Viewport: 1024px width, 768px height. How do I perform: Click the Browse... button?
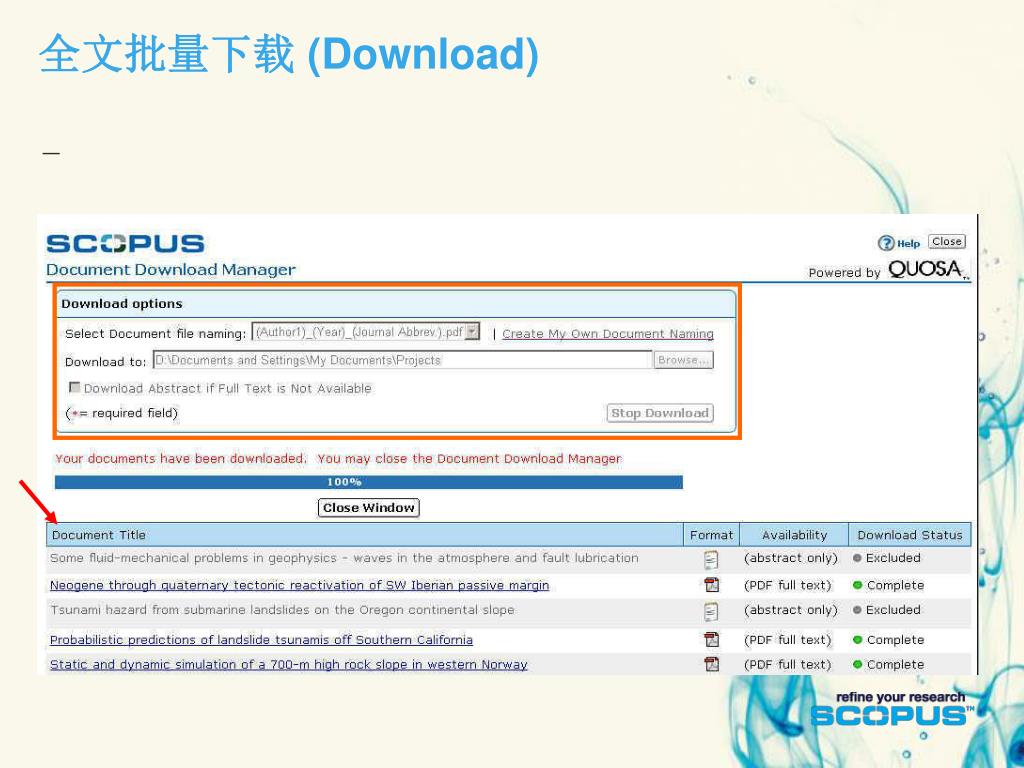click(x=683, y=360)
